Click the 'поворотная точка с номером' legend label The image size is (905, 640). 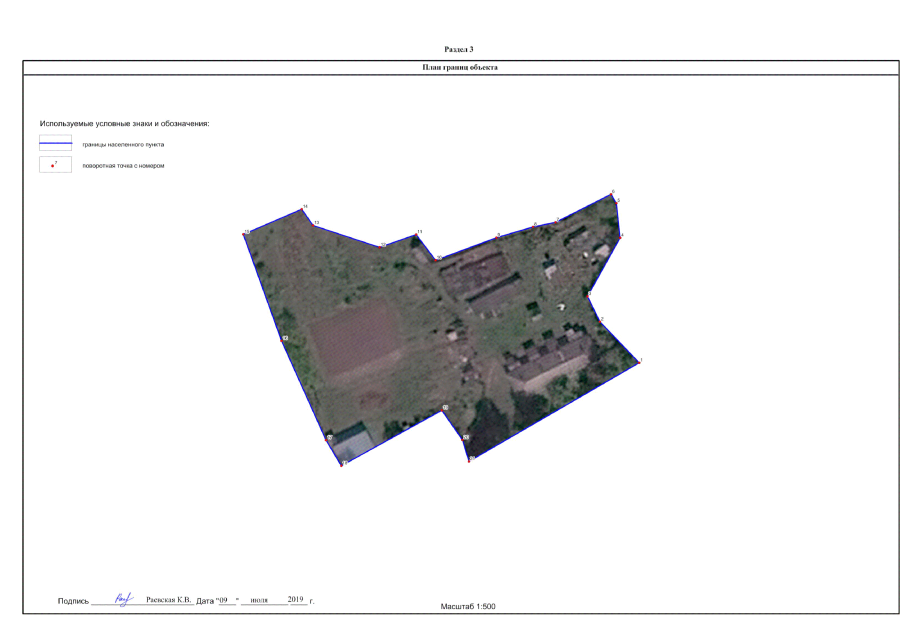(x=123, y=165)
